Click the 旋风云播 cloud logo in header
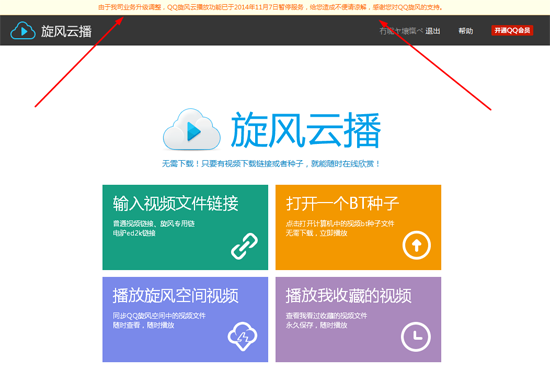The height and width of the screenshot is (391, 550). tap(23, 31)
